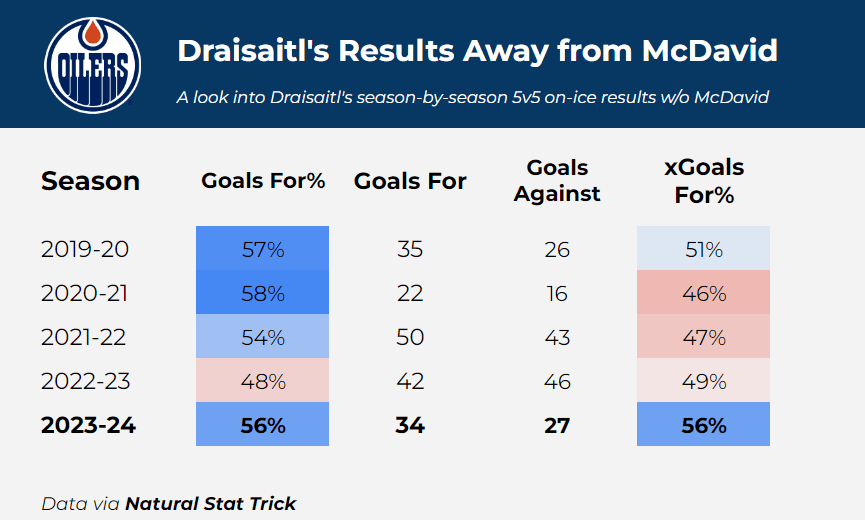
Task: Click the Goals For% column header
Action: point(263,181)
